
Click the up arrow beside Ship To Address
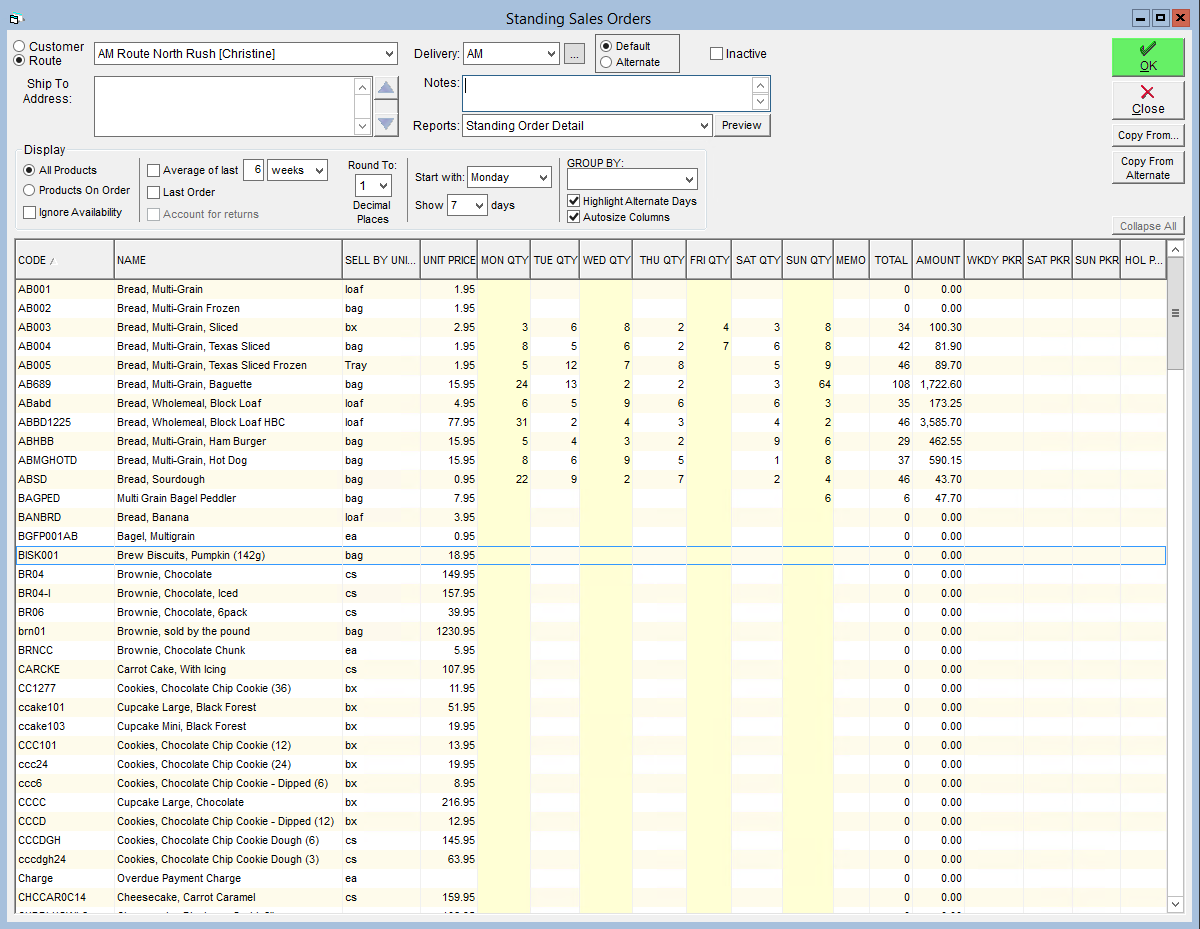tap(386, 90)
